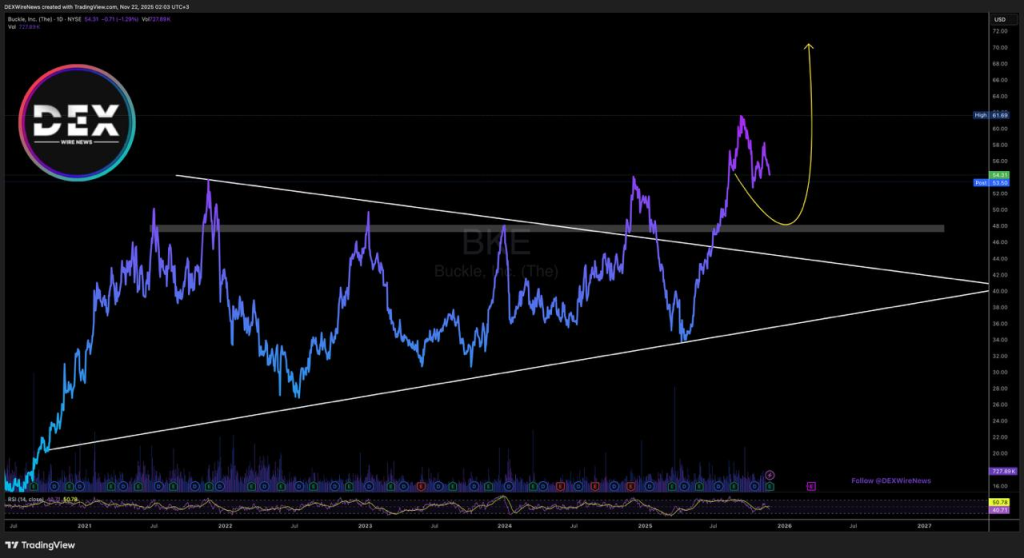
Task: Click the DEXWireNews created with TradingView.com header
Action: pyautogui.click(x=96, y=7)
